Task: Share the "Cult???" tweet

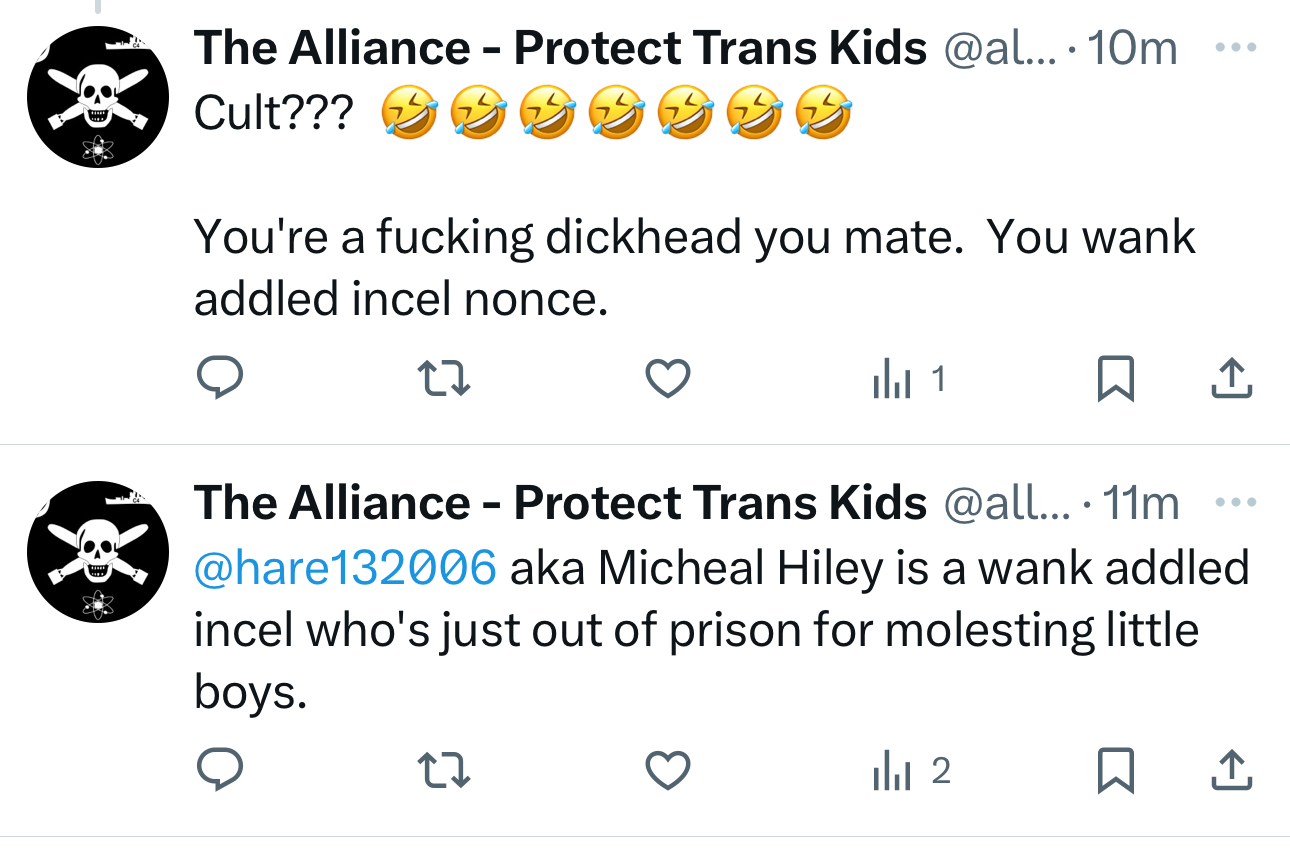Action: coord(1231,378)
